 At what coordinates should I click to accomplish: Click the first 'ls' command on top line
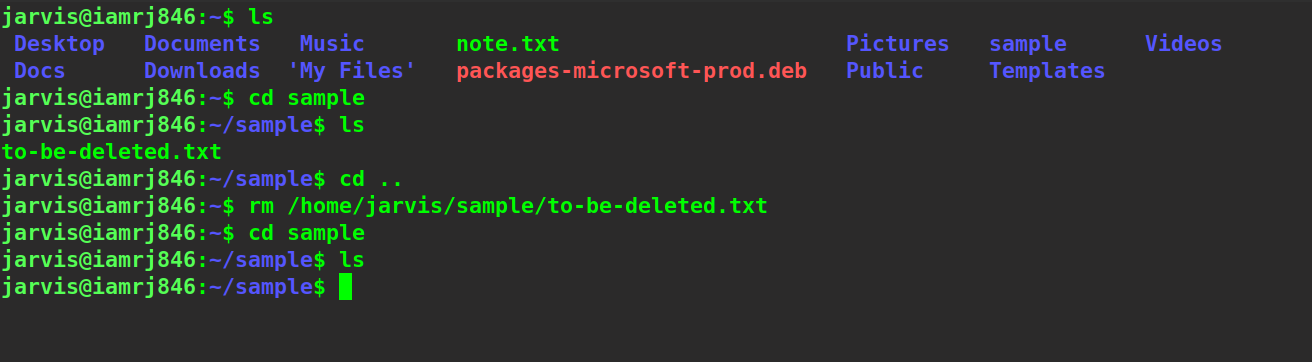(x=261, y=17)
